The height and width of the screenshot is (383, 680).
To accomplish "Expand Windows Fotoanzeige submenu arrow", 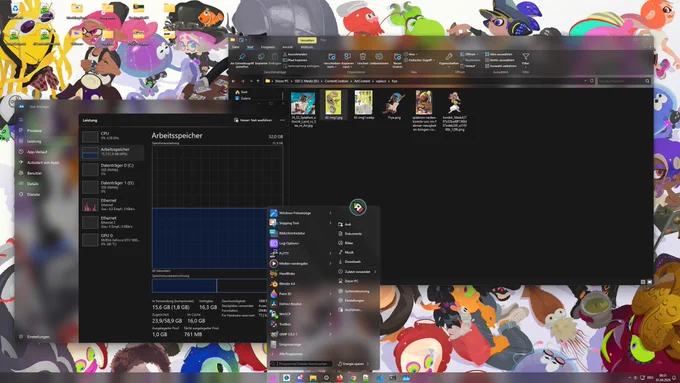I will coord(330,213).
